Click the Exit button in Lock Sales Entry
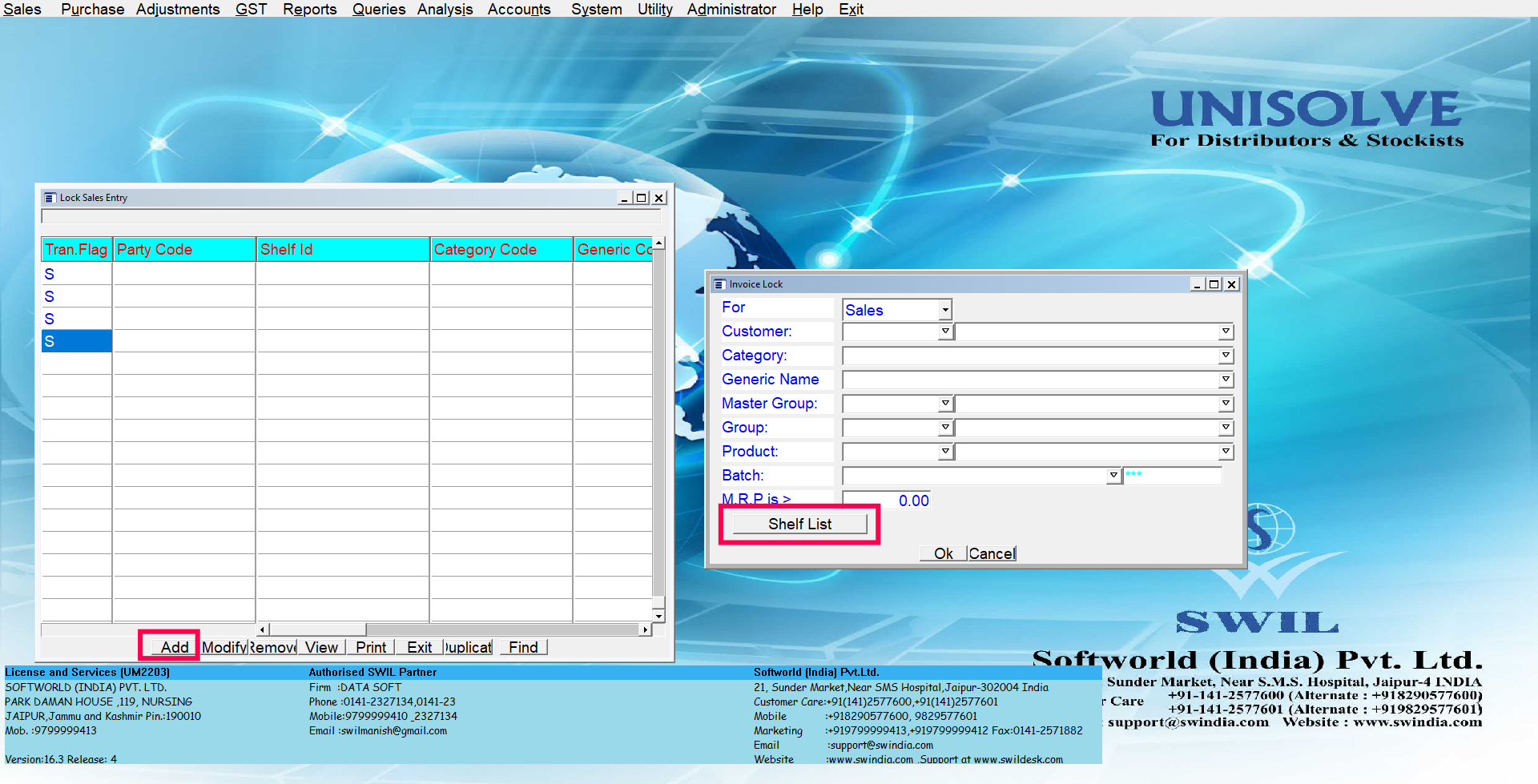 pyautogui.click(x=419, y=647)
